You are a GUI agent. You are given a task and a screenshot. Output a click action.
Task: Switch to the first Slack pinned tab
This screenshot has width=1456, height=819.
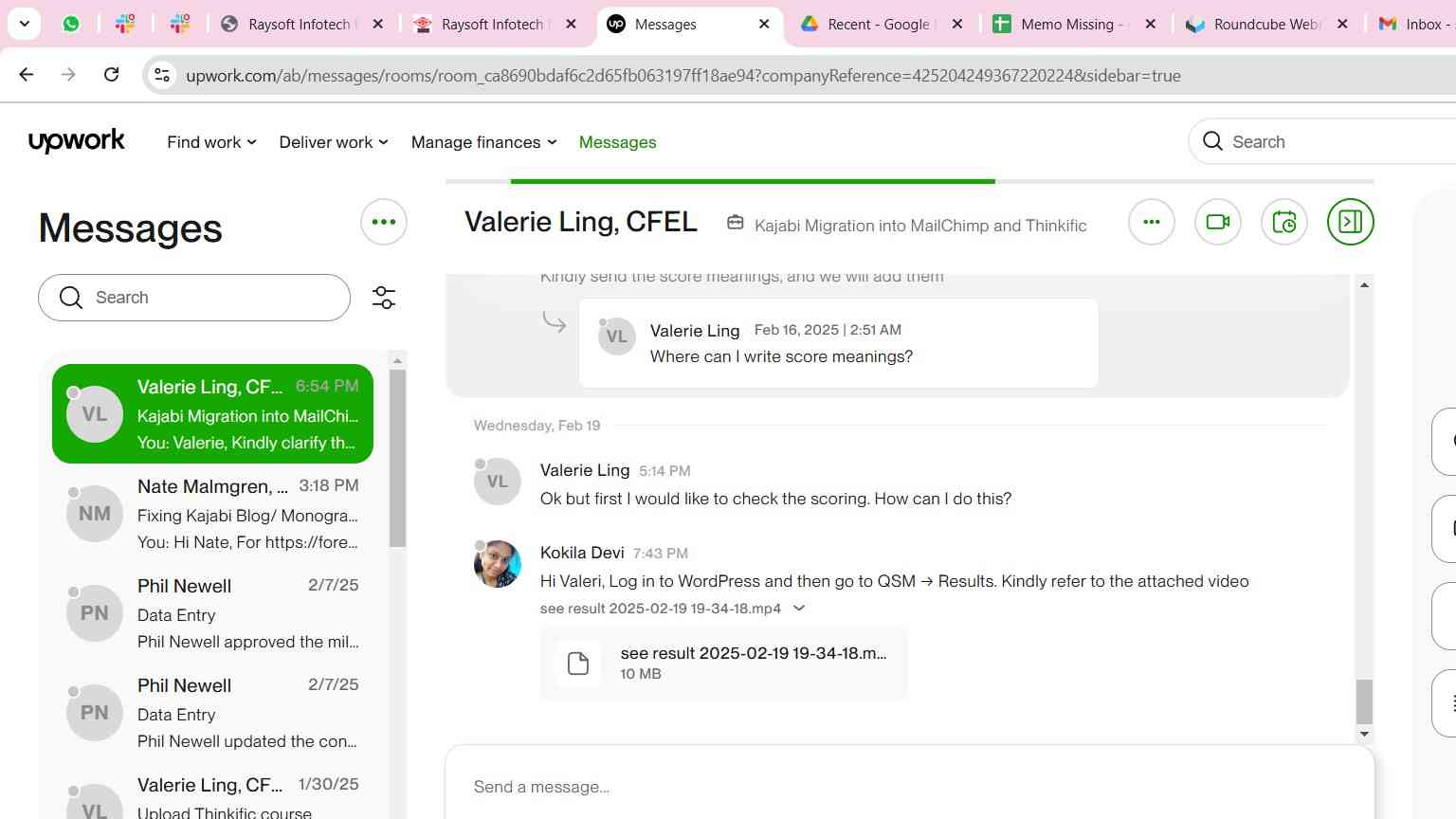[125, 24]
